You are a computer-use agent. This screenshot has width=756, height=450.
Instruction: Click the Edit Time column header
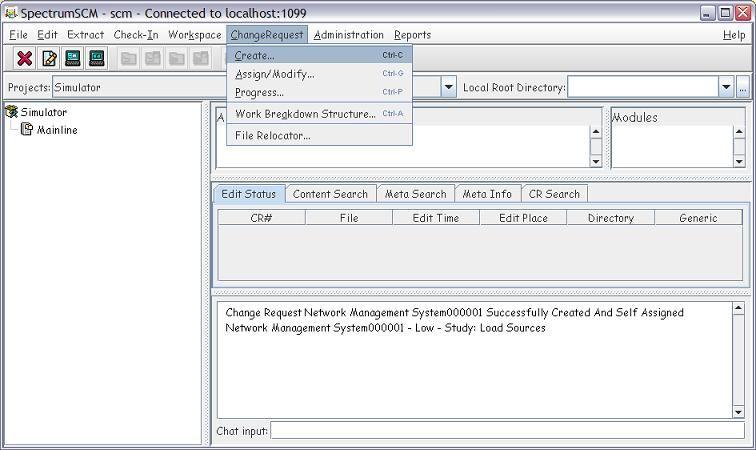tap(436, 218)
